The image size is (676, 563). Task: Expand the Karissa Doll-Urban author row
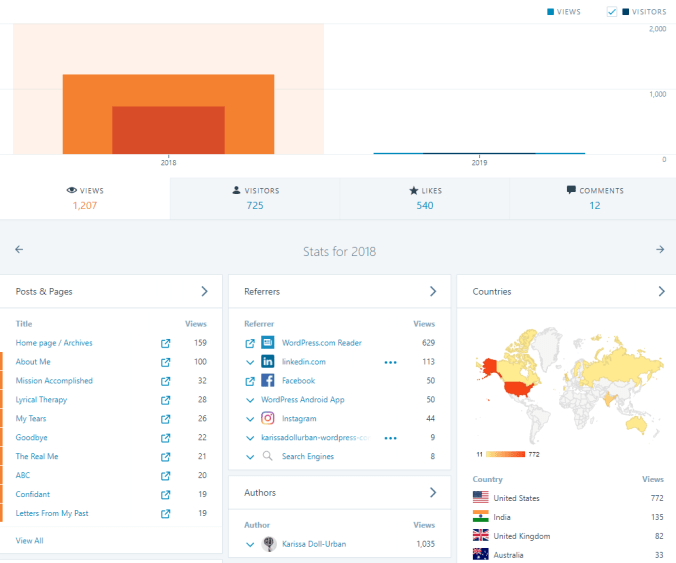[x=250, y=544]
